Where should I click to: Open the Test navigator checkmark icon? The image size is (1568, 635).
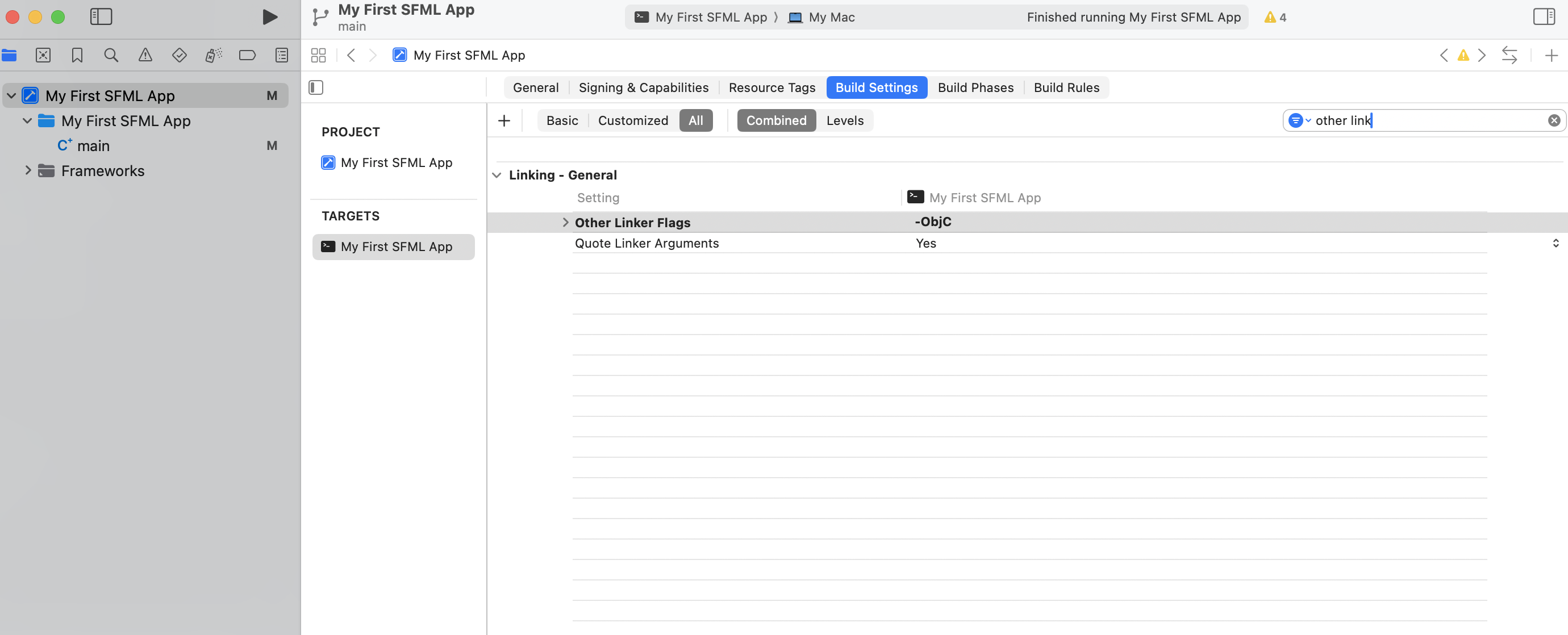(179, 55)
